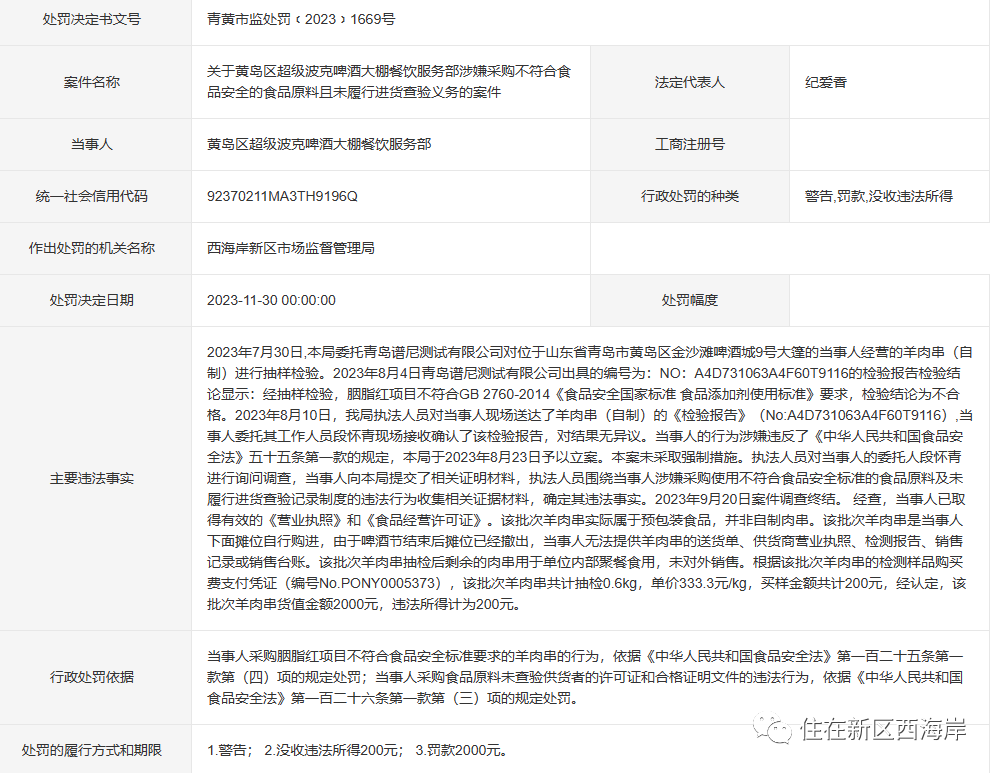The width and height of the screenshot is (999, 773).
Task: Click the 法定代表人 label cell
Action: (x=690, y=82)
